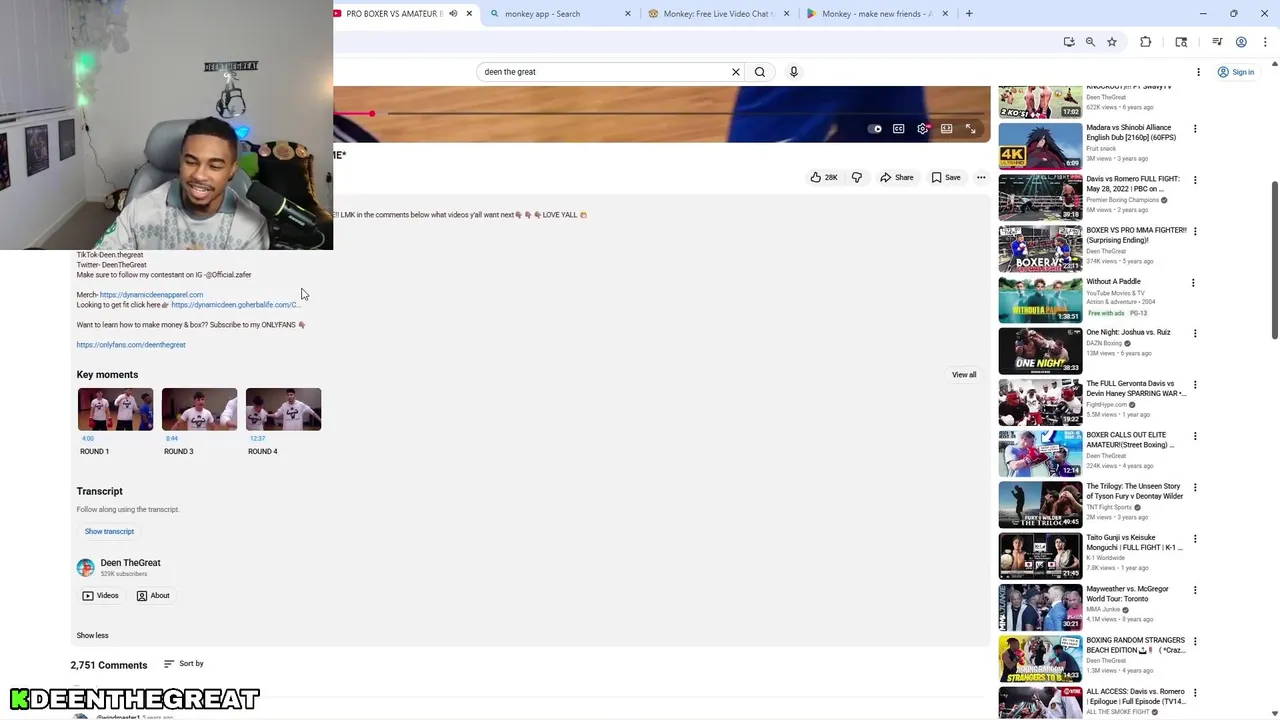Open Davis vs Romero FULL FIGHT thumbnail
The width and height of the screenshot is (1280, 720).
click(1040, 197)
